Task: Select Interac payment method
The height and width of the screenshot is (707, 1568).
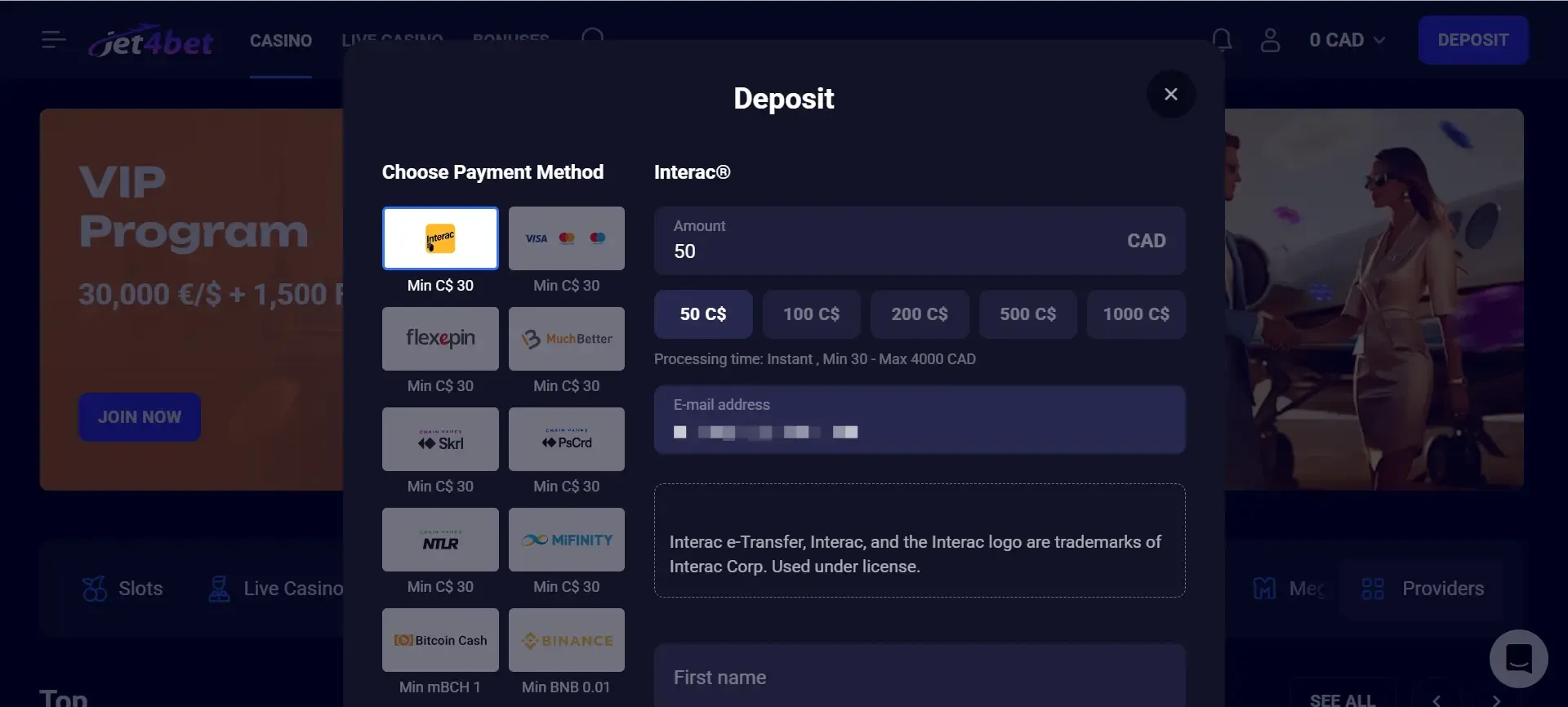Action: point(440,238)
